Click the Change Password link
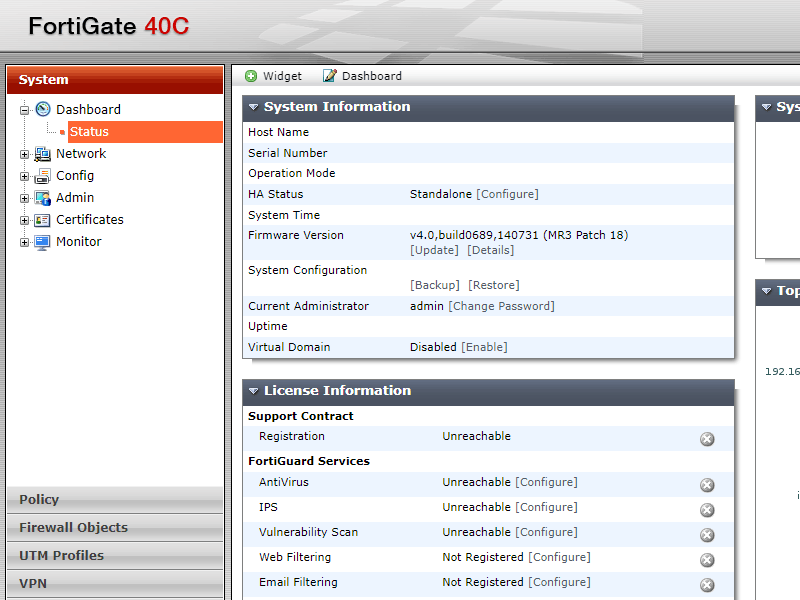Screen dimensions: 800x600 pos(502,306)
